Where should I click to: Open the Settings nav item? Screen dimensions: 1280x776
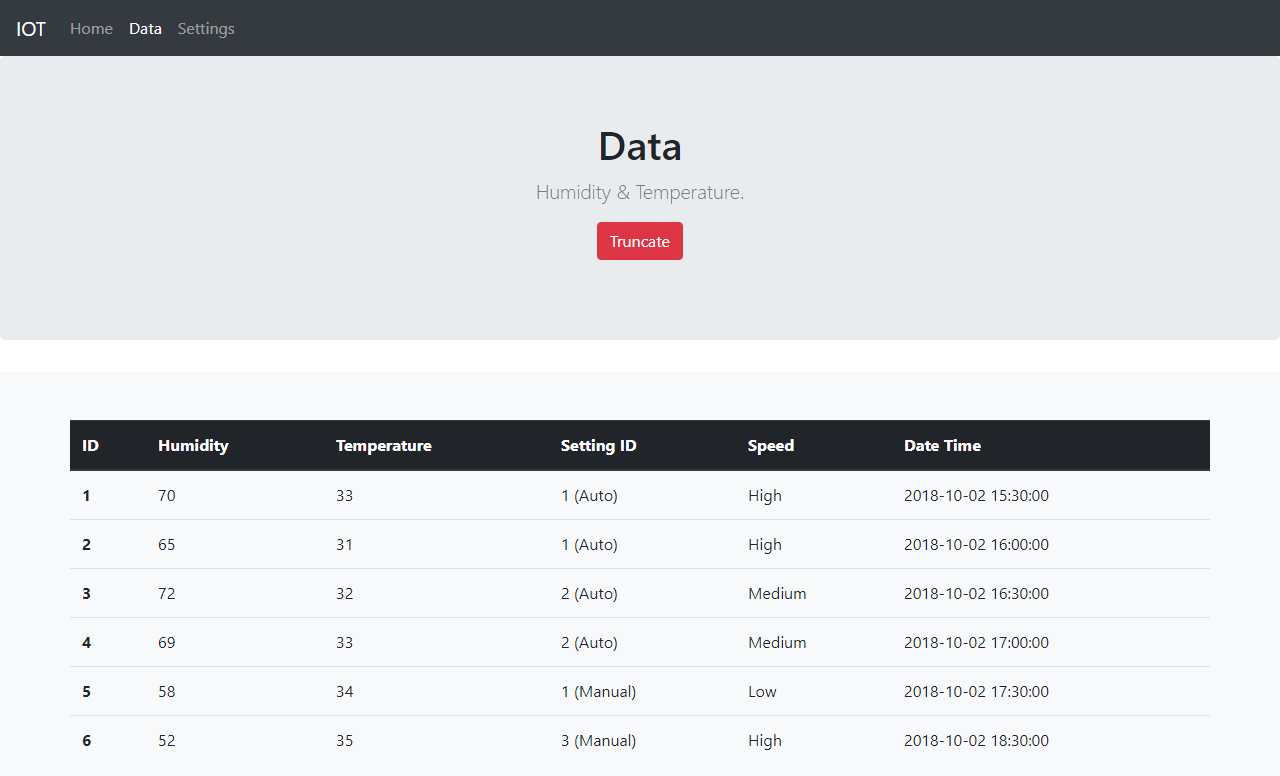click(206, 28)
